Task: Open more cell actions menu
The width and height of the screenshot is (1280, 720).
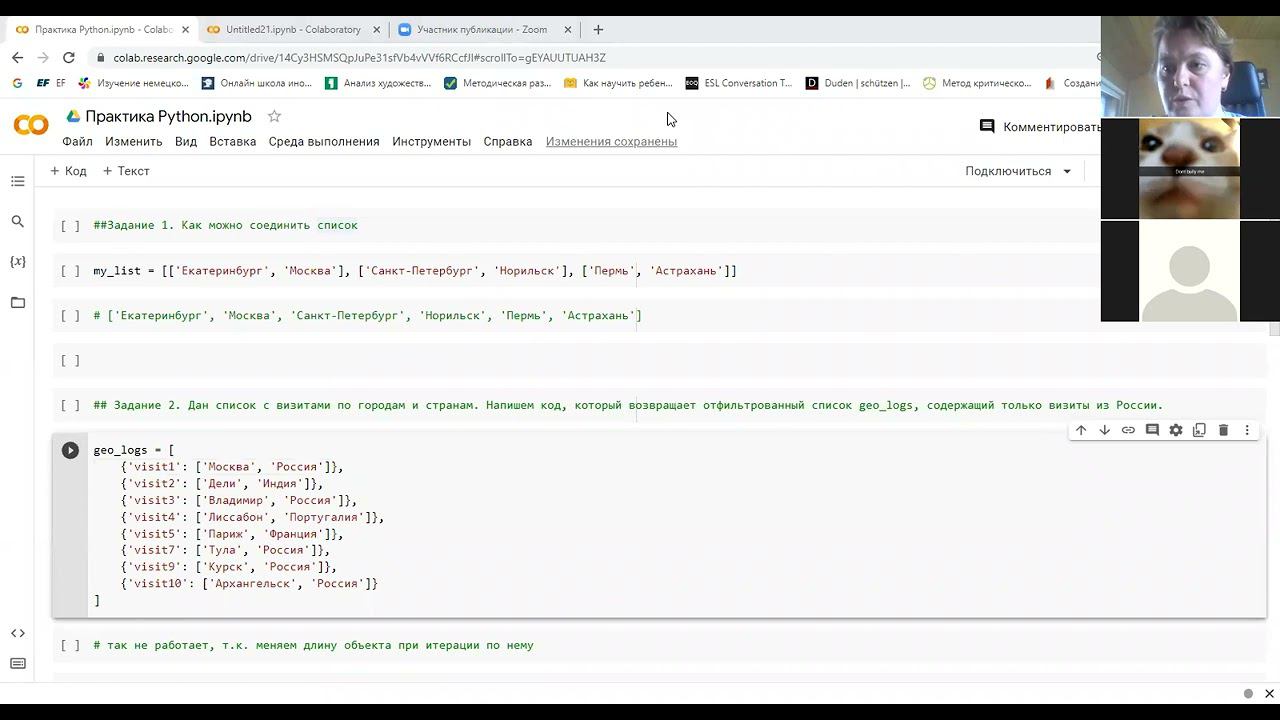Action: 1247,430
